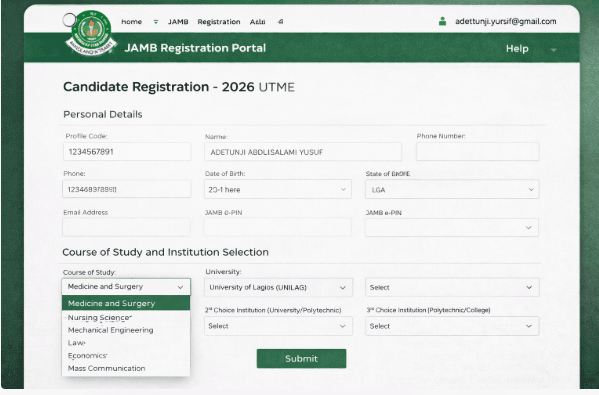Click the user account icon beside email
This screenshot has height=395, width=599.
pos(442,21)
